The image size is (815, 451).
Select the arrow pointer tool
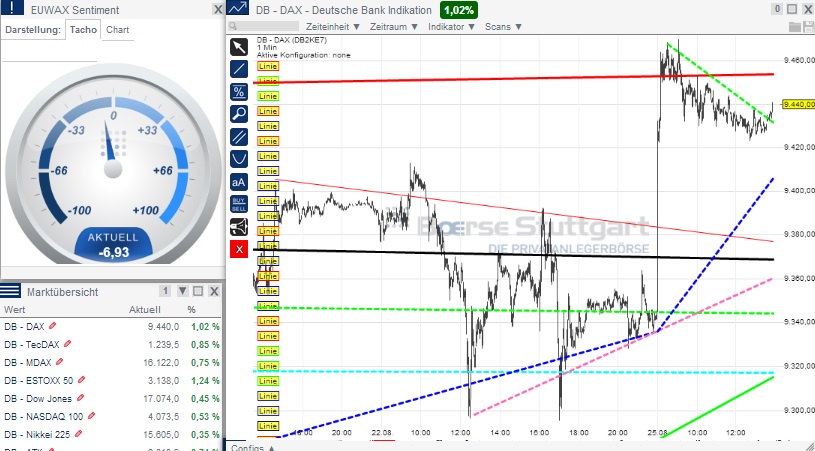[239, 47]
